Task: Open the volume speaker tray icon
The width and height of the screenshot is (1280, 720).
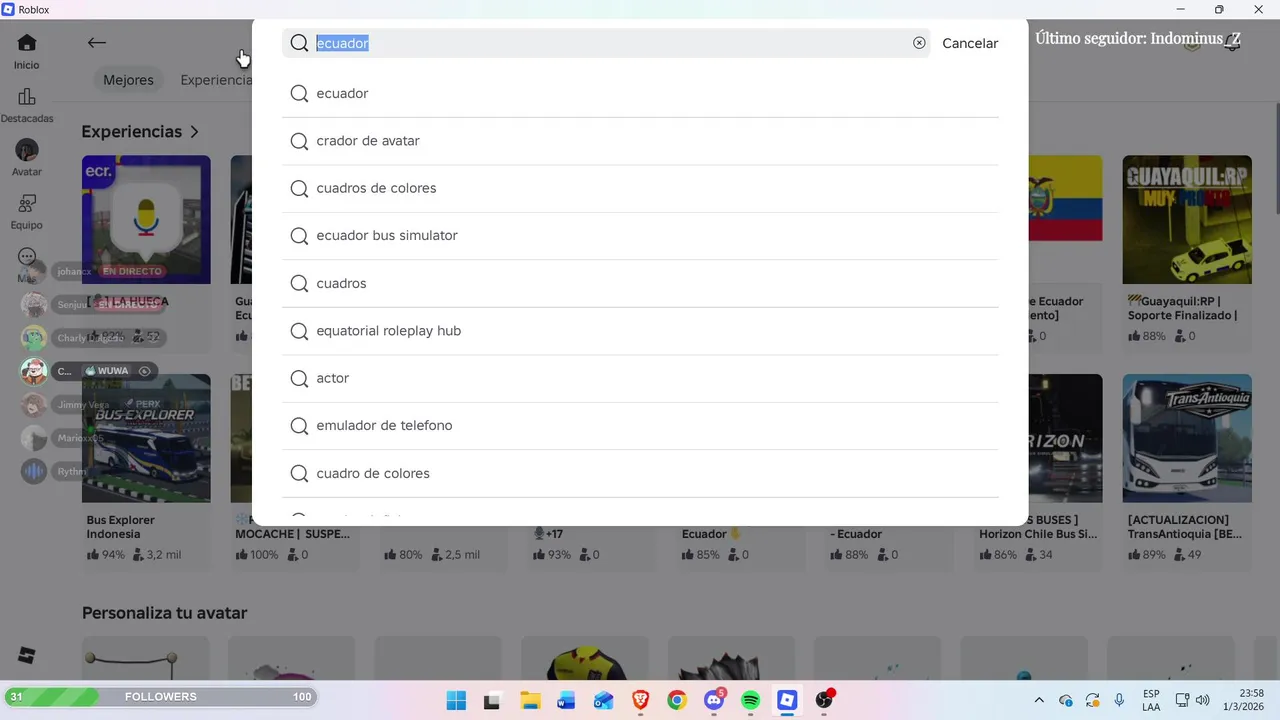Action: tap(1202, 700)
